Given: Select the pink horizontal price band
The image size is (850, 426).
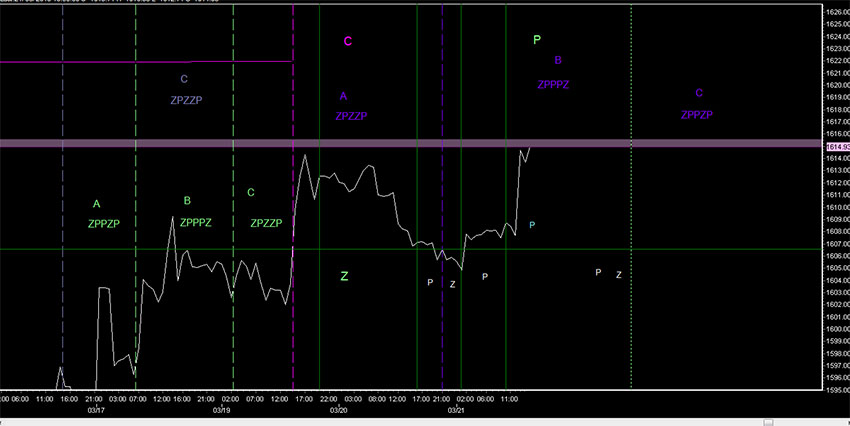Looking at the screenshot, I should tap(400, 144).
